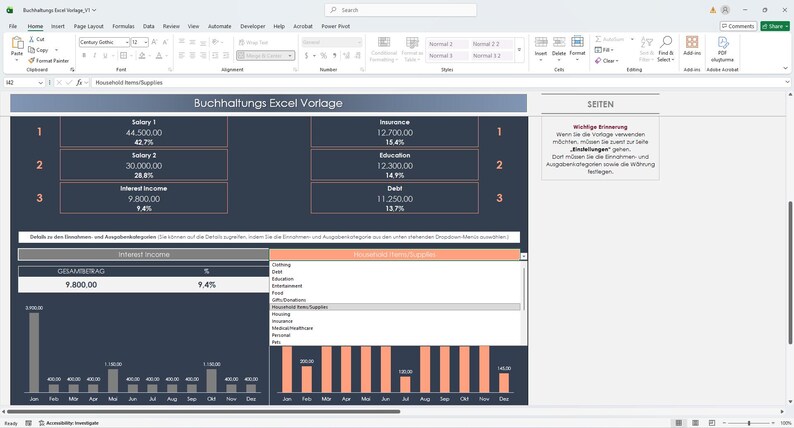This screenshot has width=794, height=428.
Task: Open the Format cells icon in Cells group
Action: pyautogui.click(x=577, y=43)
